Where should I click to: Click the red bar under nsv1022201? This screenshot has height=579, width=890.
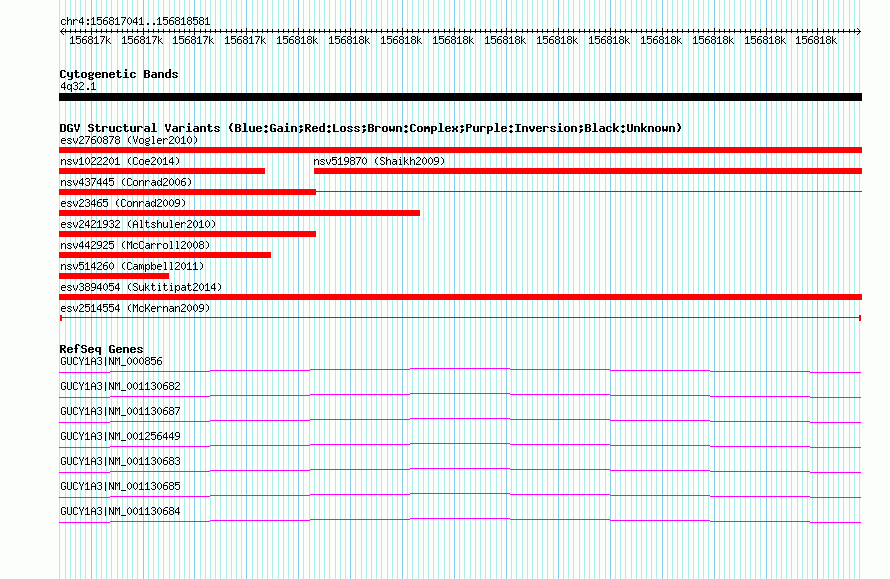162,171
